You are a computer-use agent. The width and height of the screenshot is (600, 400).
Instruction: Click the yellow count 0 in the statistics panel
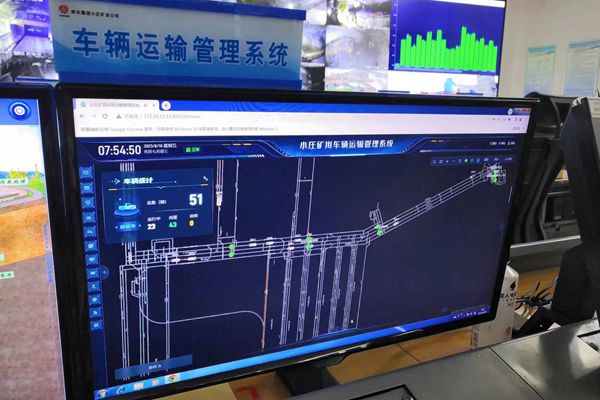click(x=192, y=223)
